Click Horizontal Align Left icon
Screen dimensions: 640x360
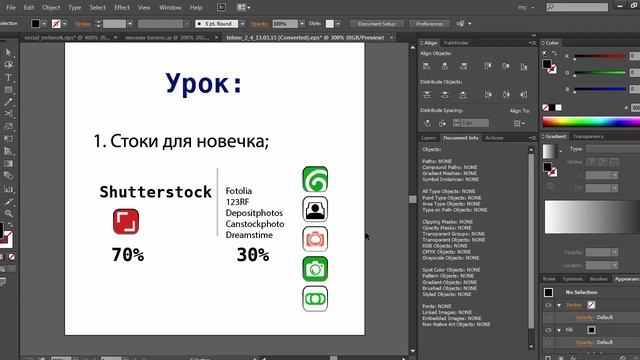[427, 66]
